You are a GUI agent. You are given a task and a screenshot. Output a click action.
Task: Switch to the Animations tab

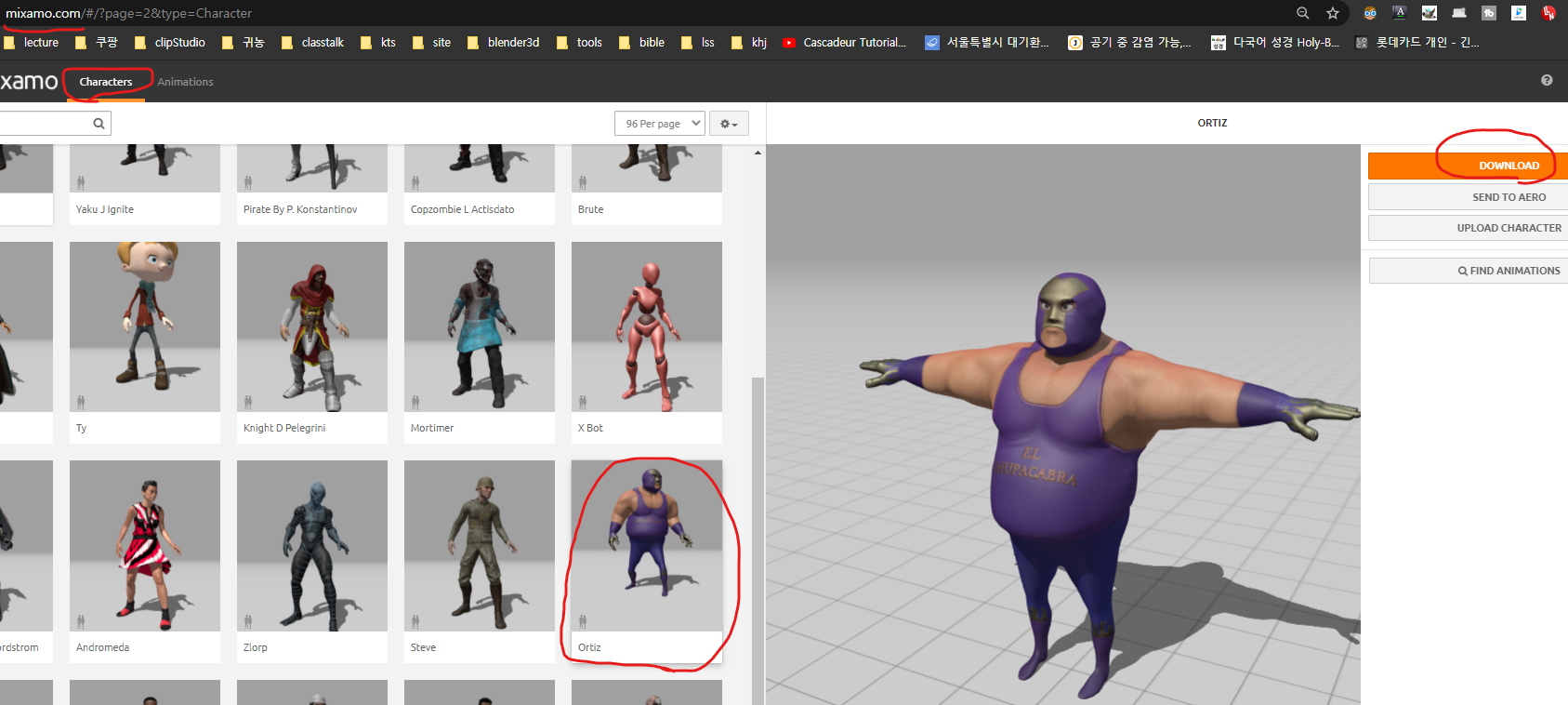tap(185, 82)
